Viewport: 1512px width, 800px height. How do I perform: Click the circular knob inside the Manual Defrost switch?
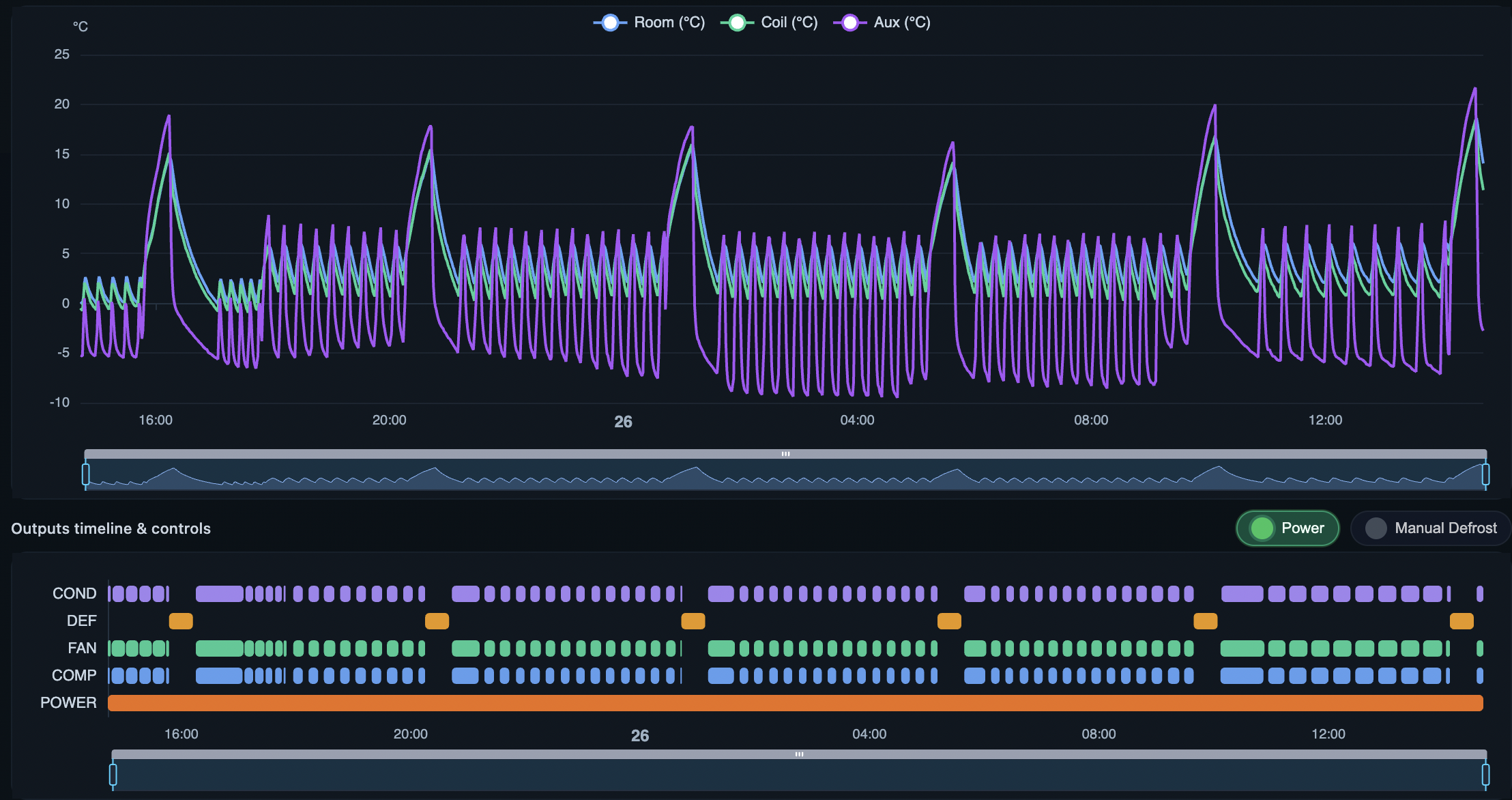pos(1377,528)
